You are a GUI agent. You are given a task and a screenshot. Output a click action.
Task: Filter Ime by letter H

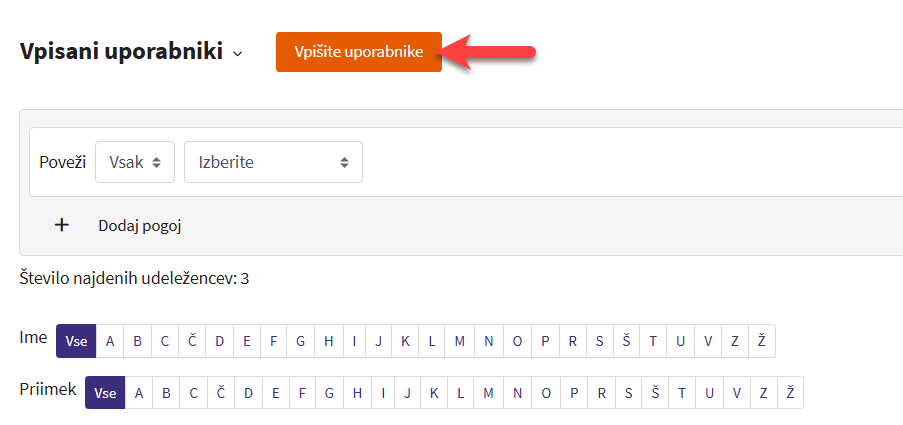pyautogui.click(x=328, y=341)
